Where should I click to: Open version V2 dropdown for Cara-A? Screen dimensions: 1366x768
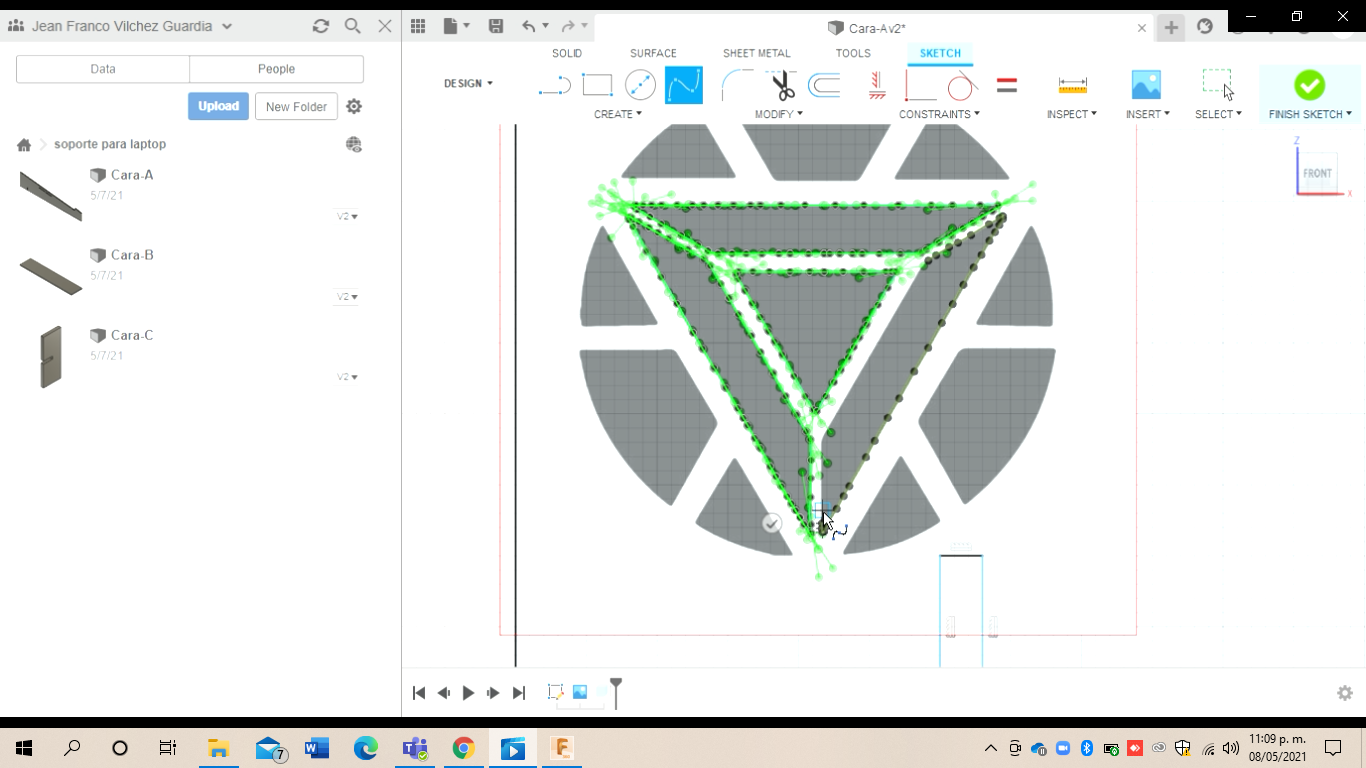tap(347, 216)
